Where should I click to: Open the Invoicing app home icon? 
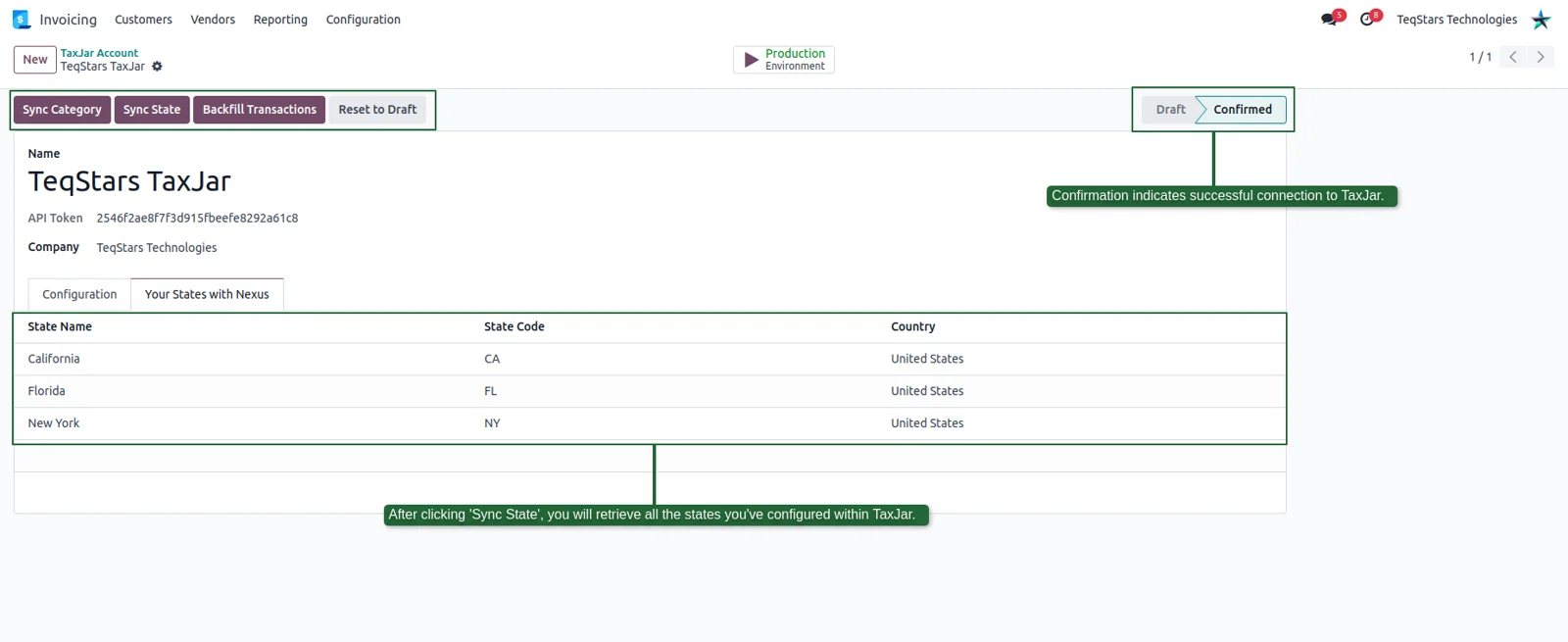[22, 20]
